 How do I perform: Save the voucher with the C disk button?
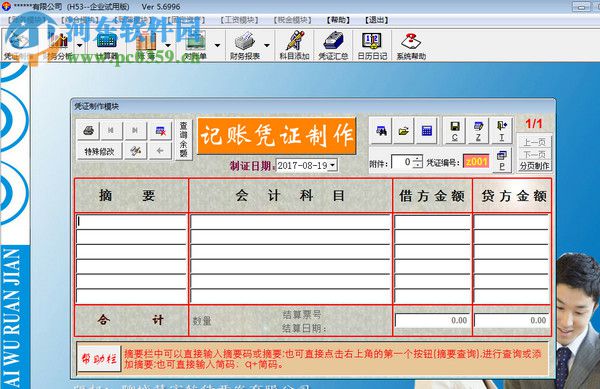[x=455, y=131]
